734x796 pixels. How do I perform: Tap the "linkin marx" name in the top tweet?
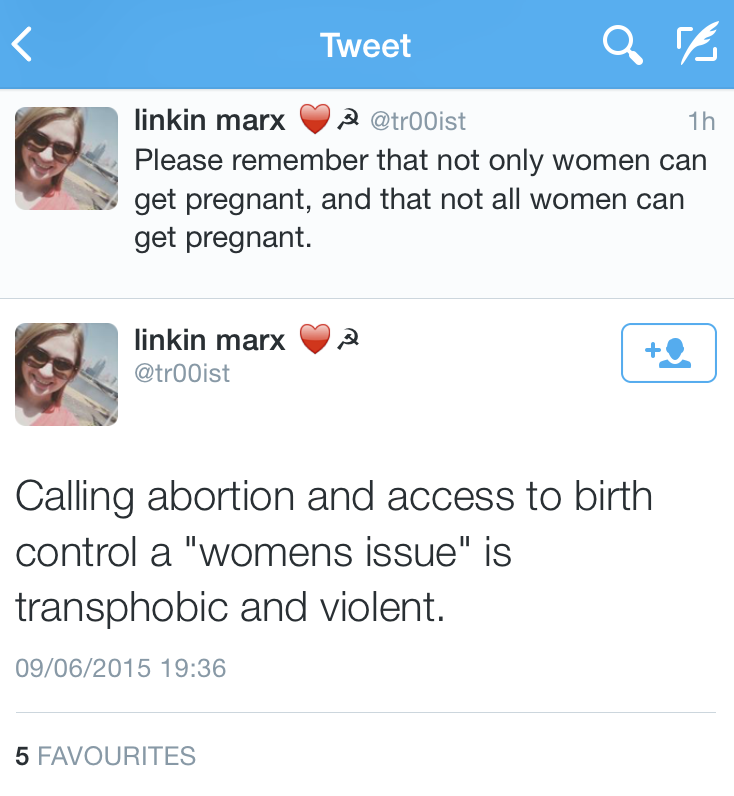coord(210,122)
